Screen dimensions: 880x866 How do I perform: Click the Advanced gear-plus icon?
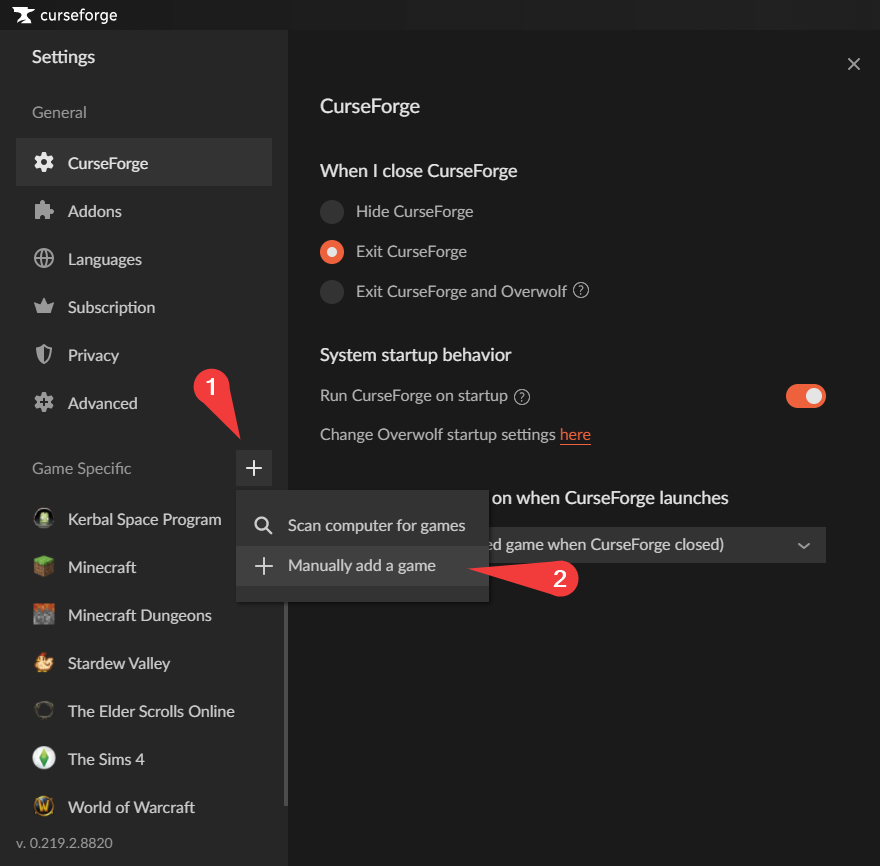pyautogui.click(x=44, y=402)
